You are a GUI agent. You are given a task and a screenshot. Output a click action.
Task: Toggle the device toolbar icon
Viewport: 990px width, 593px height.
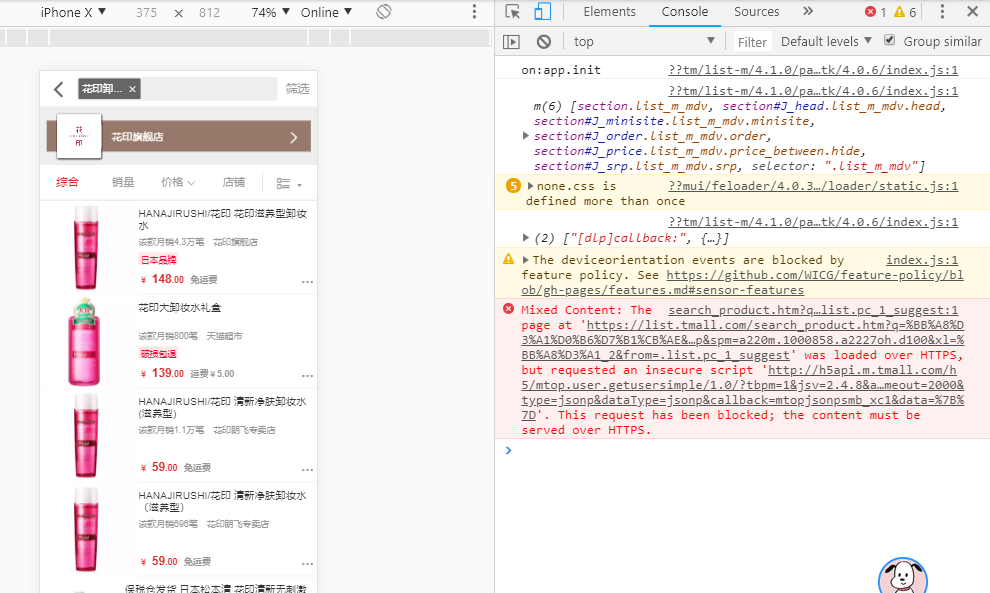click(x=542, y=11)
